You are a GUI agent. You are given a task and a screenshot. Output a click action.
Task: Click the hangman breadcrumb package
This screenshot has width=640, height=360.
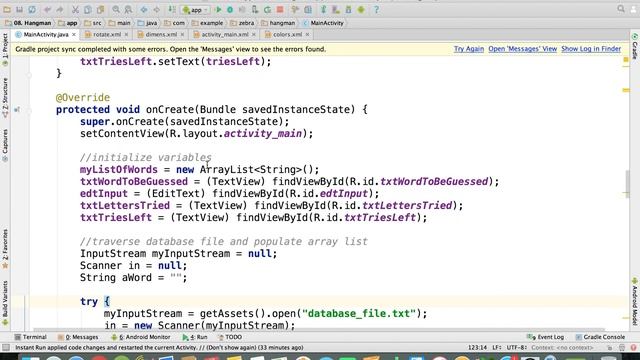278,23
